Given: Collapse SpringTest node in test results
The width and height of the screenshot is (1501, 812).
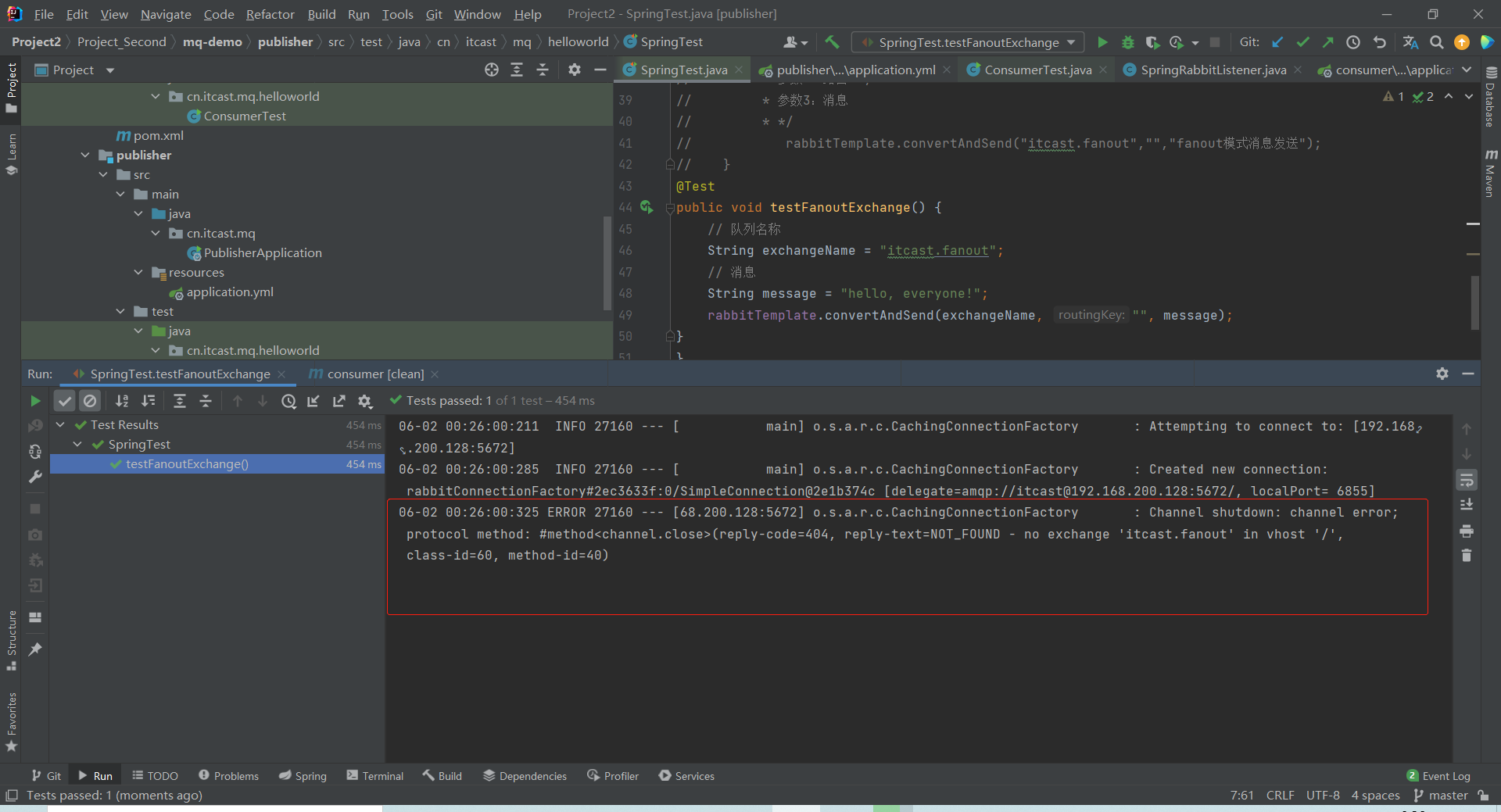Looking at the screenshot, I should point(77,445).
